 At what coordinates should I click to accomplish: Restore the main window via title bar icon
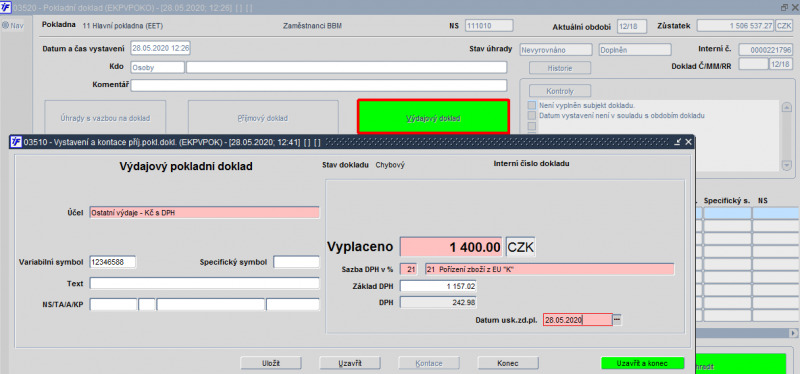coord(785,8)
